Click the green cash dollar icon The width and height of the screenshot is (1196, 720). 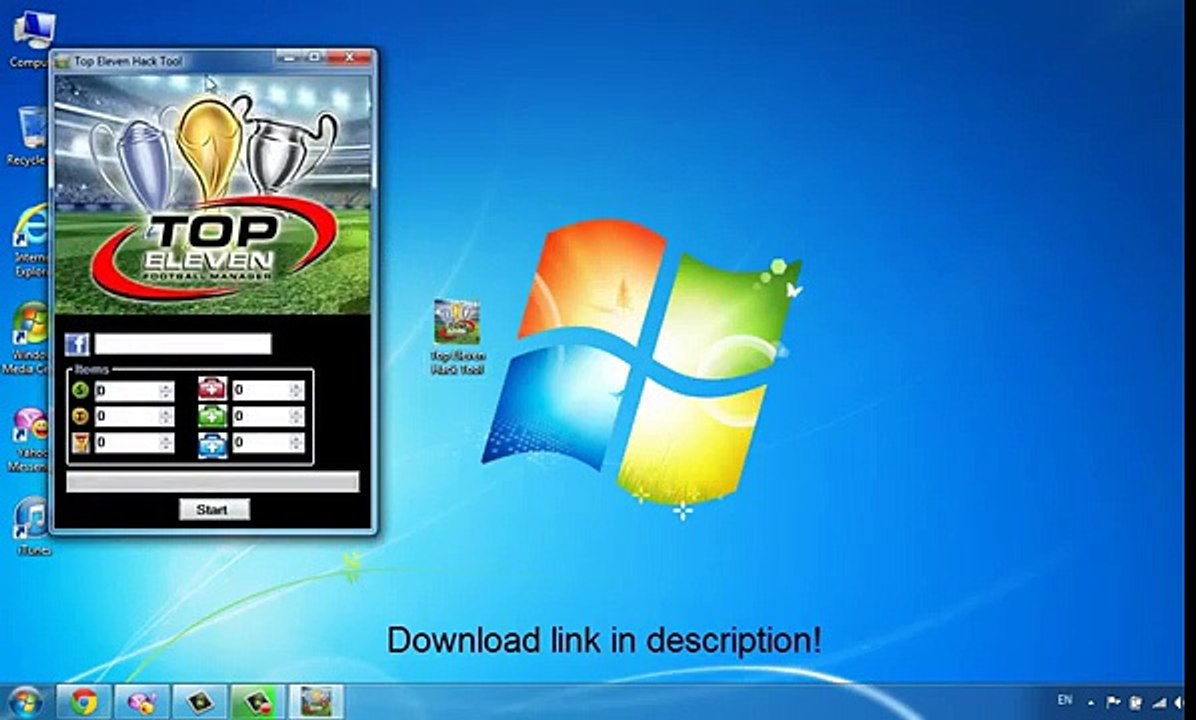click(x=80, y=391)
